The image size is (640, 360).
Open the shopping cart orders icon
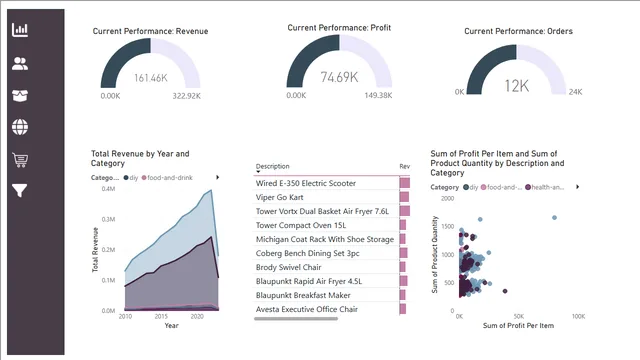[20, 160]
